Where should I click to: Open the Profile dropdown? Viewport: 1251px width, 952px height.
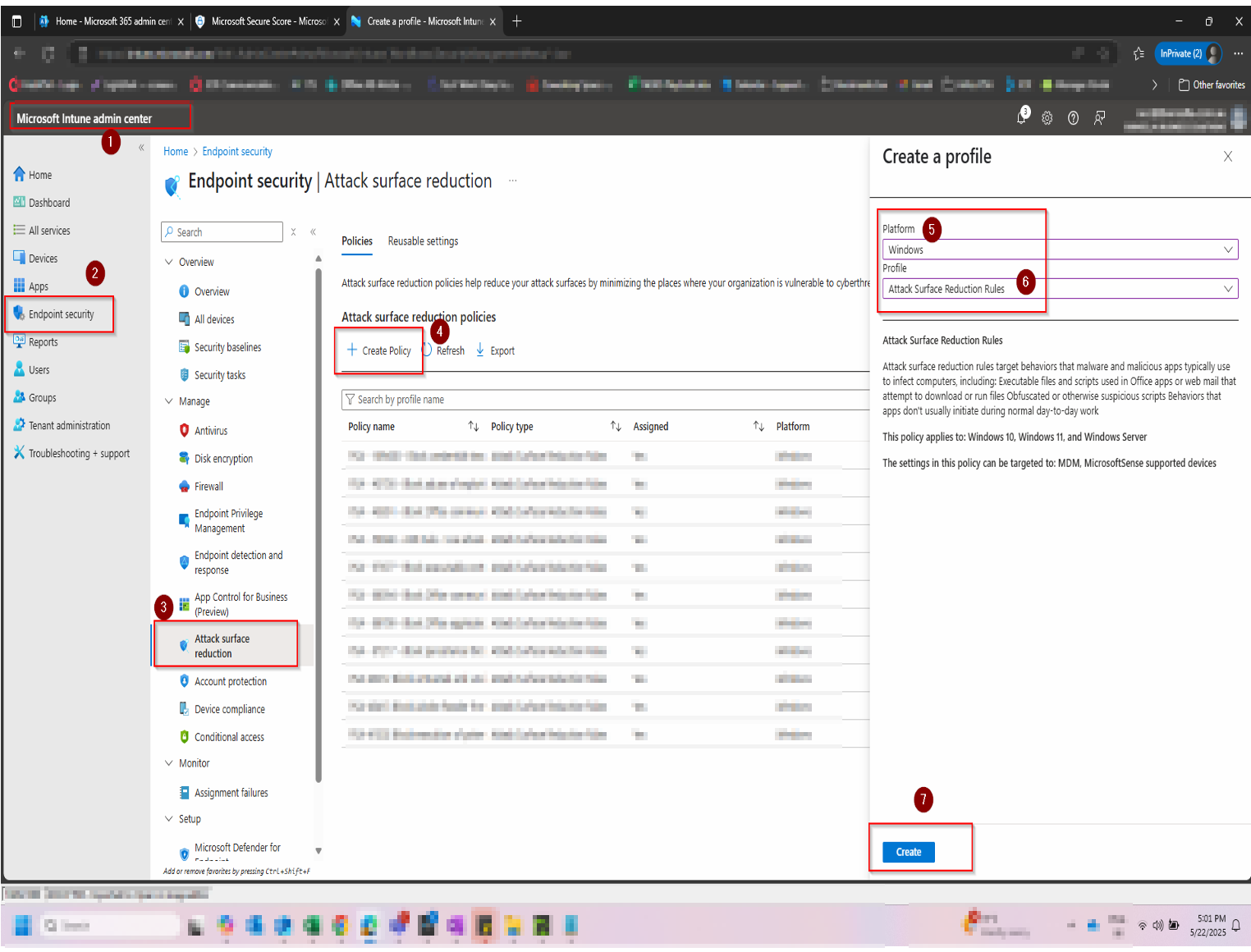pyautogui.click(x=1060, y=289)
